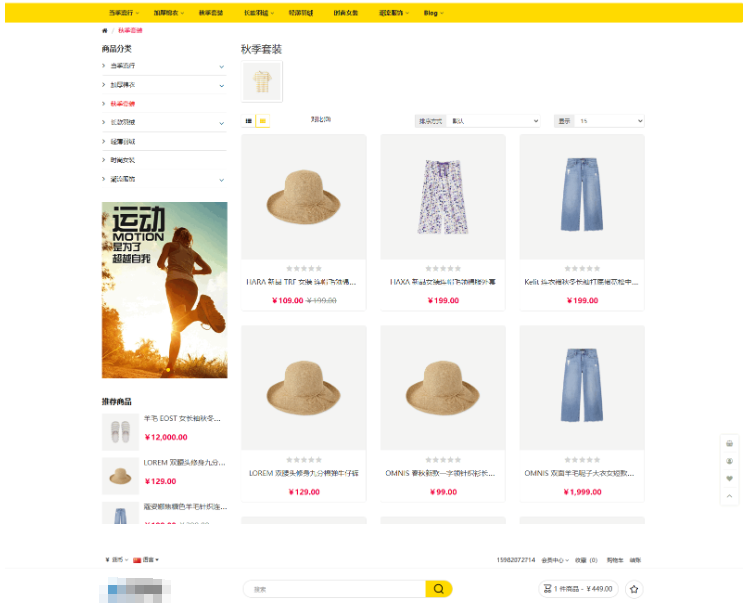This screenshot has height=611, width=751.
Task: Open floral pants product image
Action: point(443,197)
